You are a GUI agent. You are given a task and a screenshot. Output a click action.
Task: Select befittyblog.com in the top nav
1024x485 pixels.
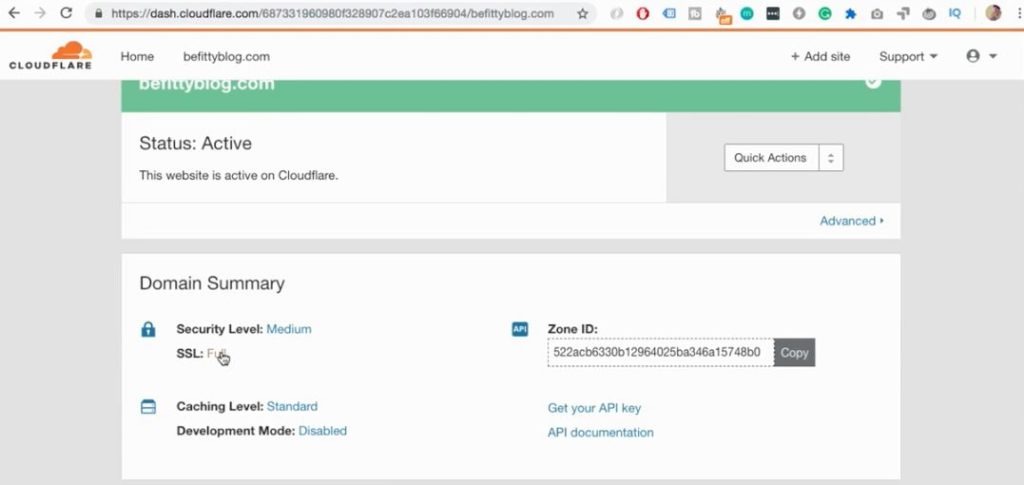(226, 57)
